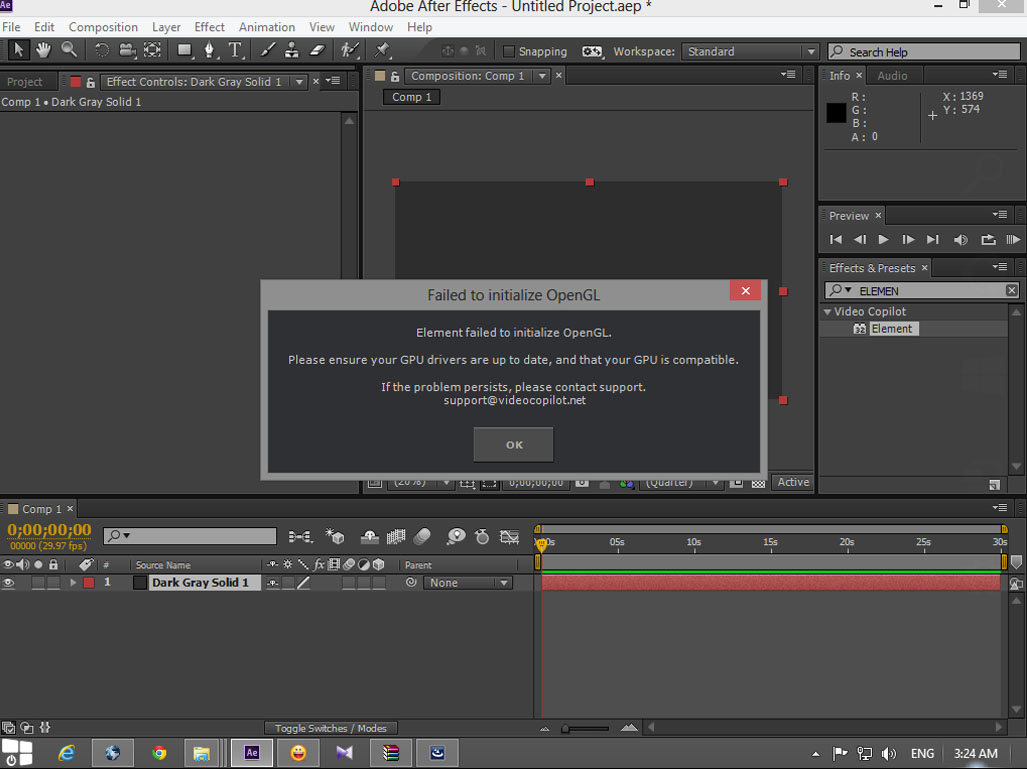Collapse the Video Copilot category
Screen dimensions: 1027x769
(x=827, y=312)
